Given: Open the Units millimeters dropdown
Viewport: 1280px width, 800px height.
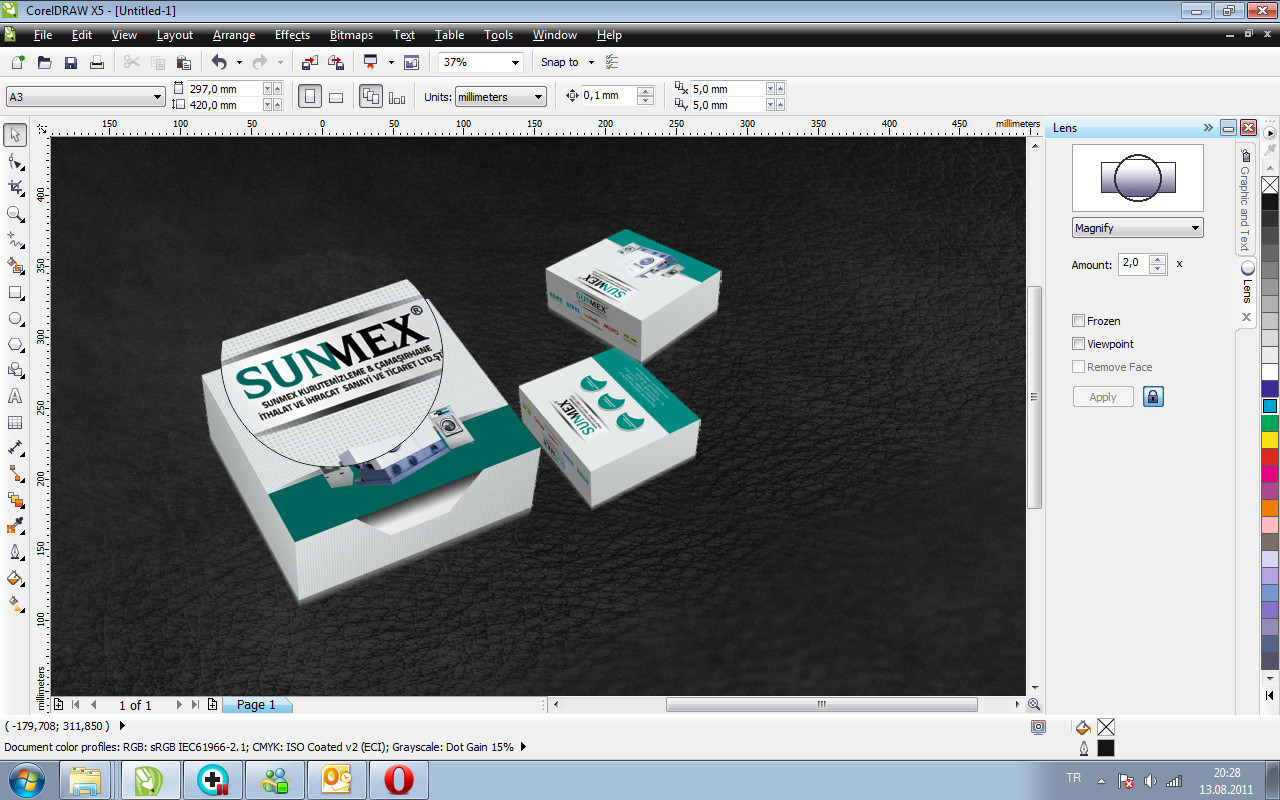Looking at the screenshot, I should tap(539, 97).
